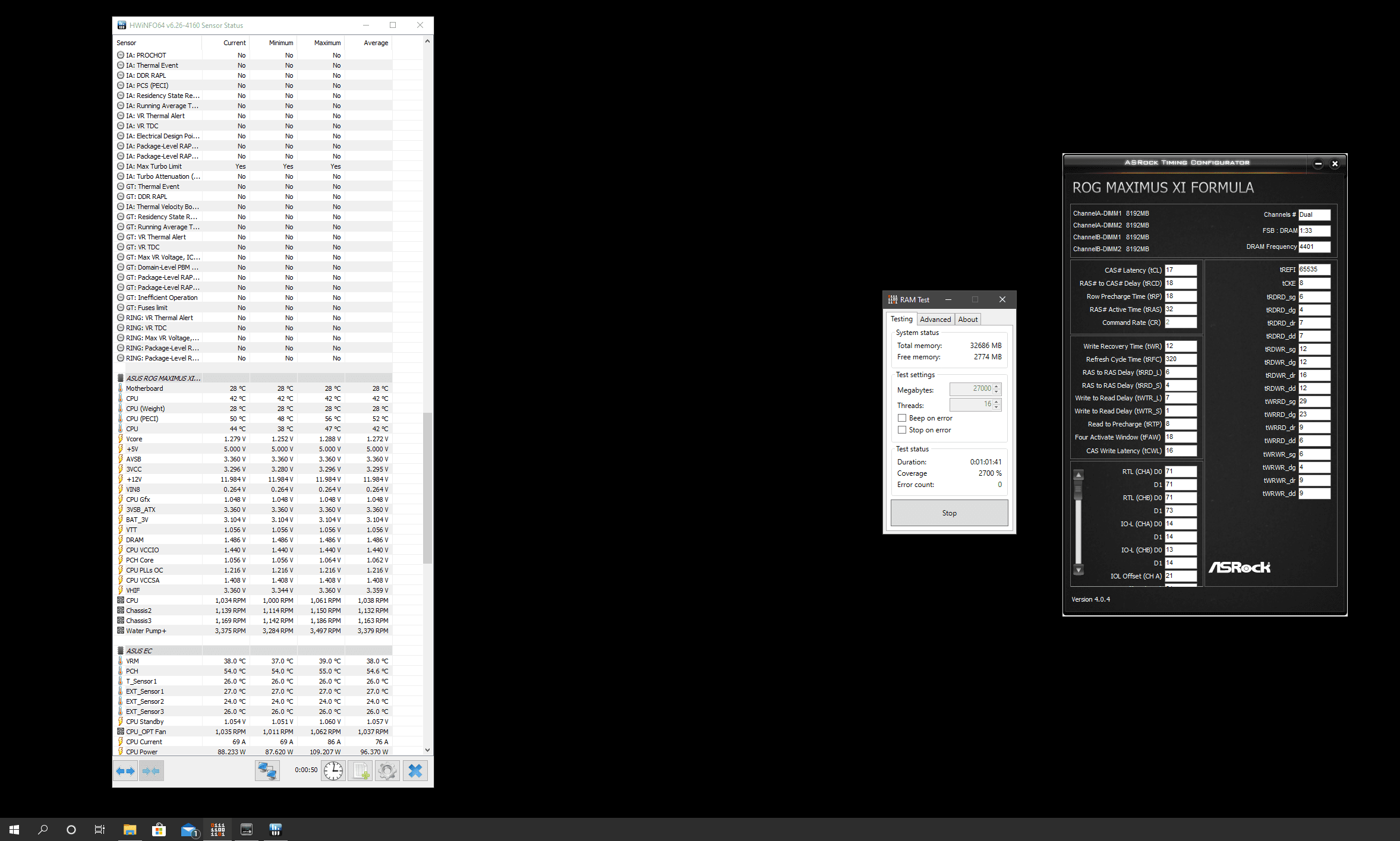The height and width of the screenshot is (841, 1400).
Task: Close ASRock Timing Configurator window
Action: (1335, 163)
